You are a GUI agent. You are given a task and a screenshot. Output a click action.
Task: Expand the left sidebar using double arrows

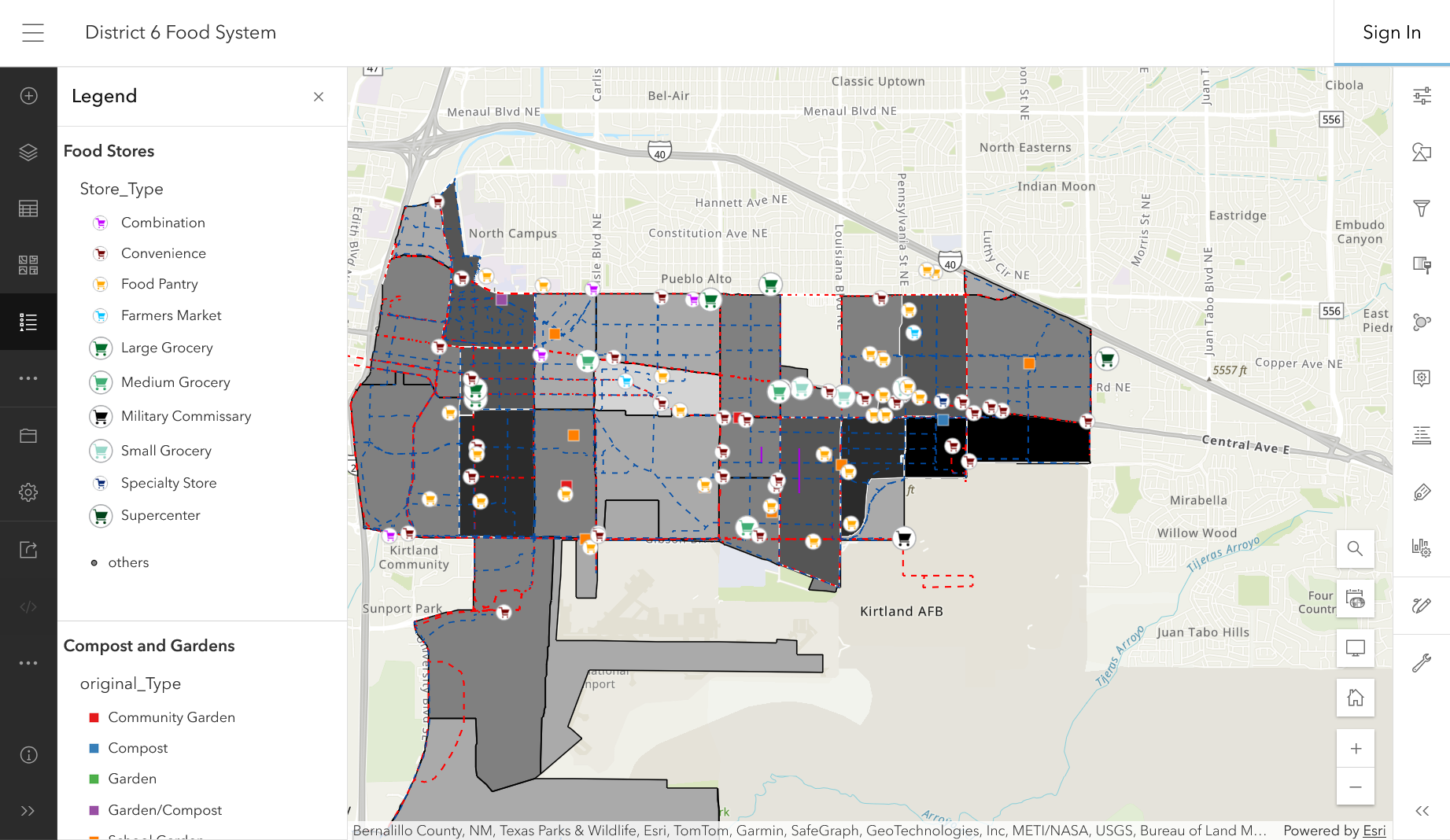coord(29,811)
